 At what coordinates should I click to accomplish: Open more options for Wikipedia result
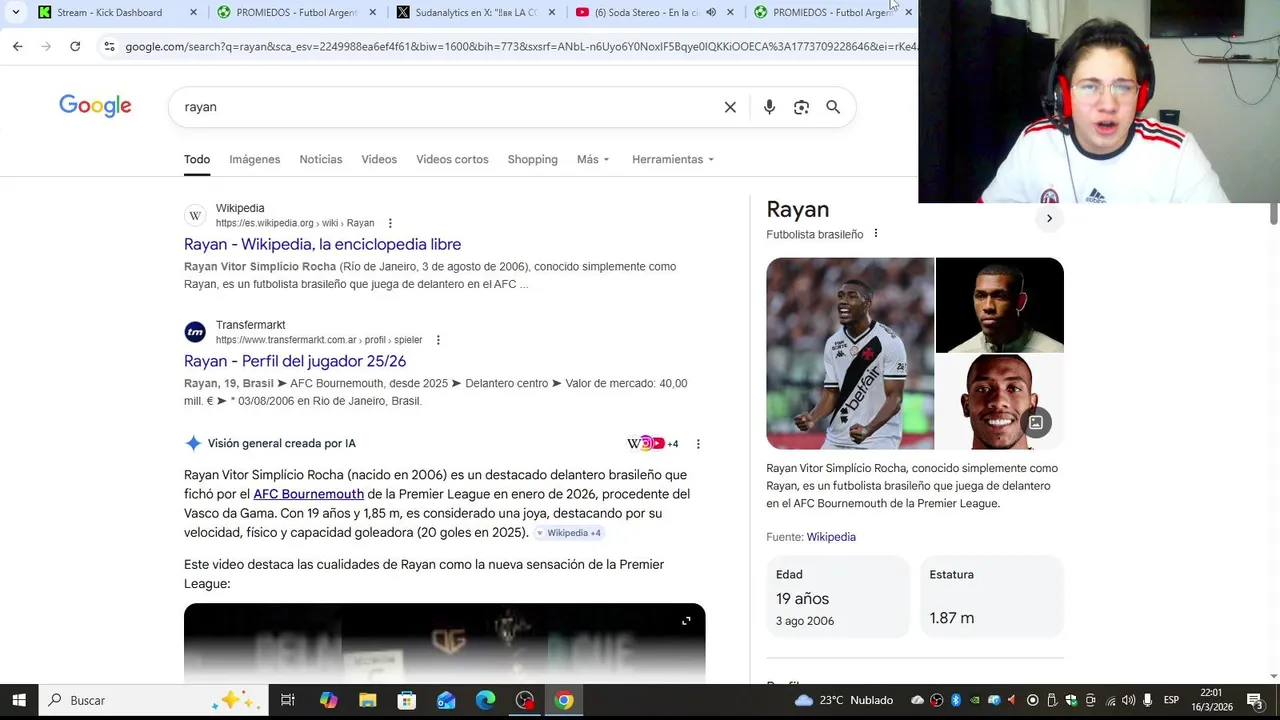390,223
